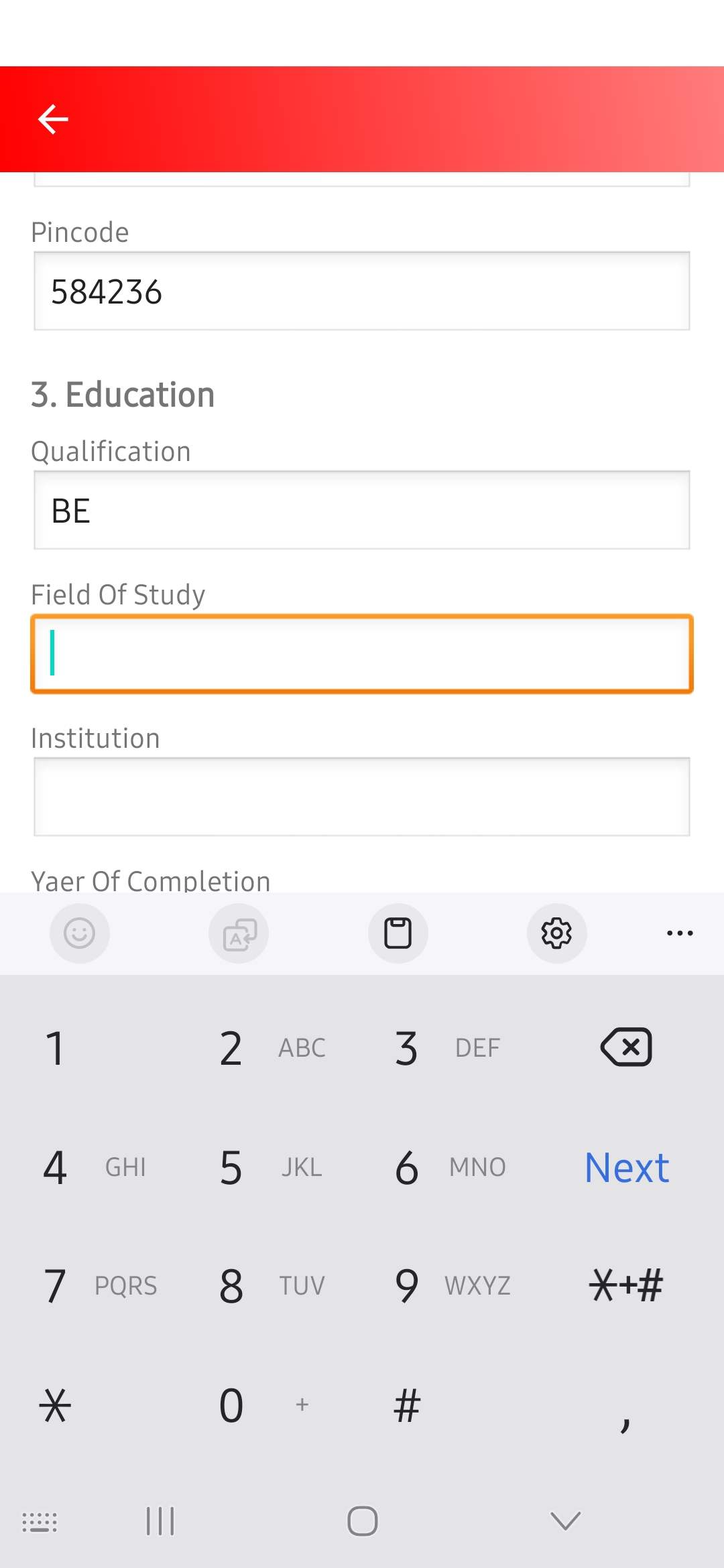This screenshot has width=724, height=1568.
Task: Tap the hash # key
Action: (x=407, y=1404)
